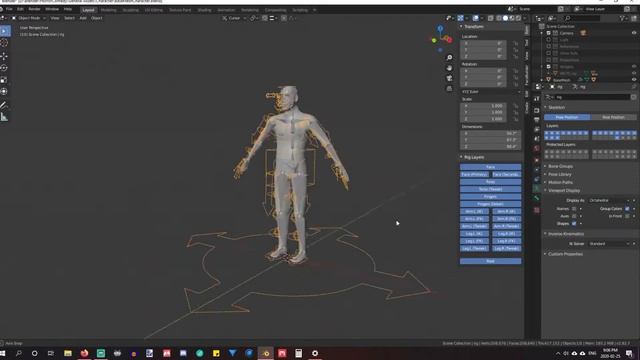Select the Cursor tool in toolbar

click(x=4, y=43)
